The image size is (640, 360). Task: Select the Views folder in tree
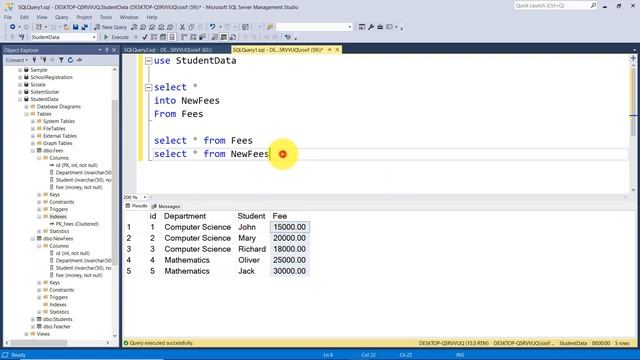pos(43,334)
